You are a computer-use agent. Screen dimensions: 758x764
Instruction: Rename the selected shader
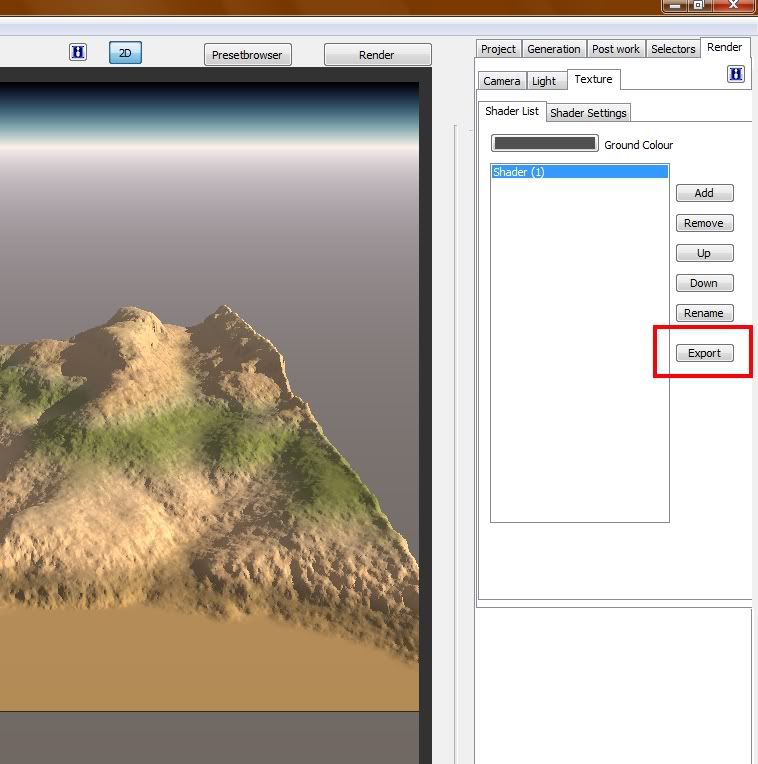[x=704, y=313]
